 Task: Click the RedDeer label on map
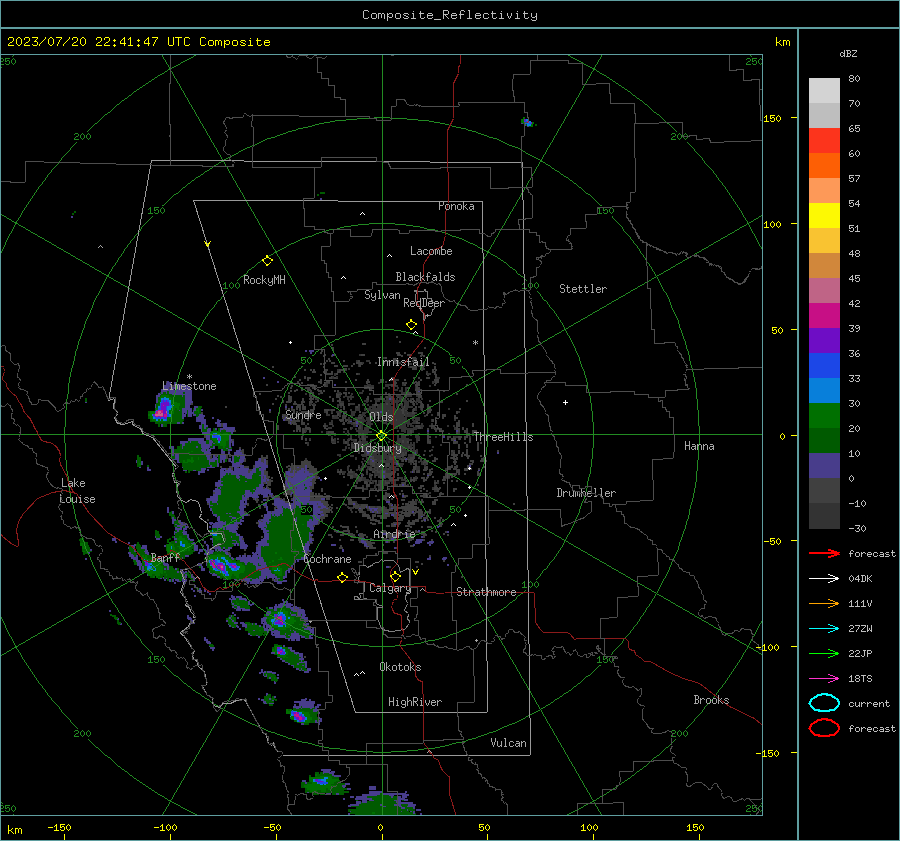click(424, 303)
